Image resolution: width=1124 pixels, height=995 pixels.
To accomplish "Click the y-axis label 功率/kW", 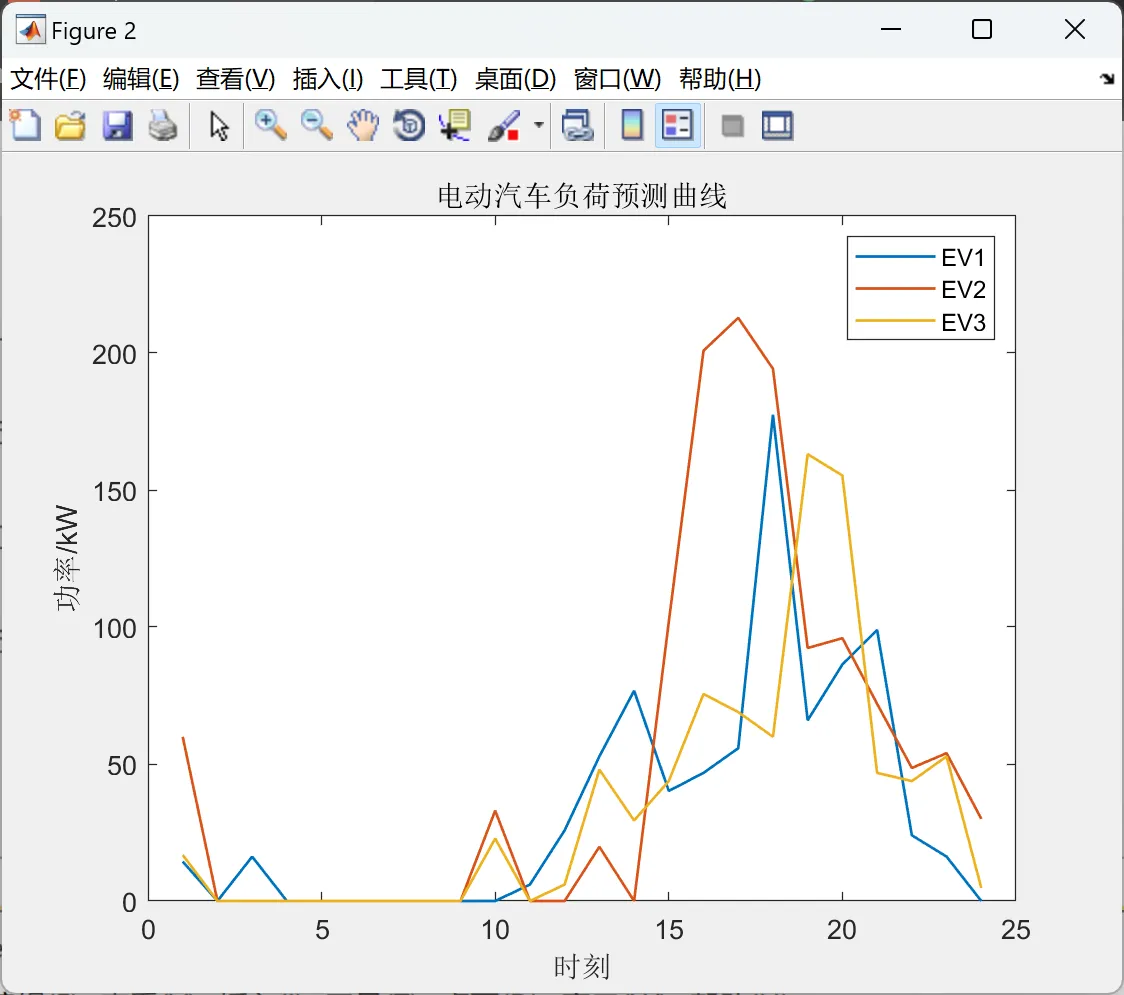I will (x=67, y=557).
